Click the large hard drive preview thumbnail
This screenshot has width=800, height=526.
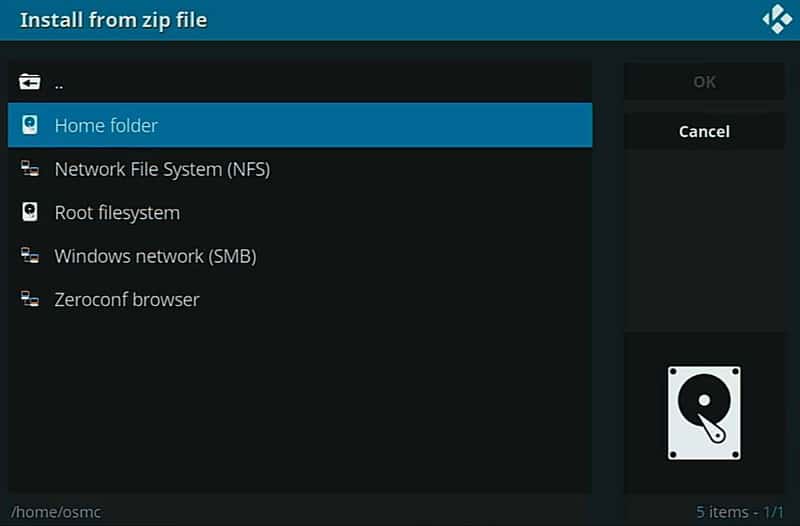click(x=704, y=413)
